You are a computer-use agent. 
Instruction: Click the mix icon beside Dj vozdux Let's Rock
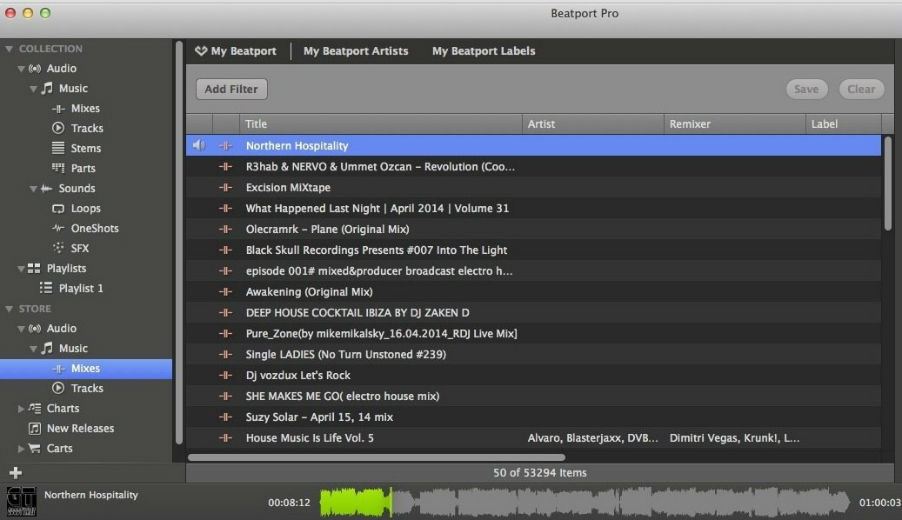[226, 375]
